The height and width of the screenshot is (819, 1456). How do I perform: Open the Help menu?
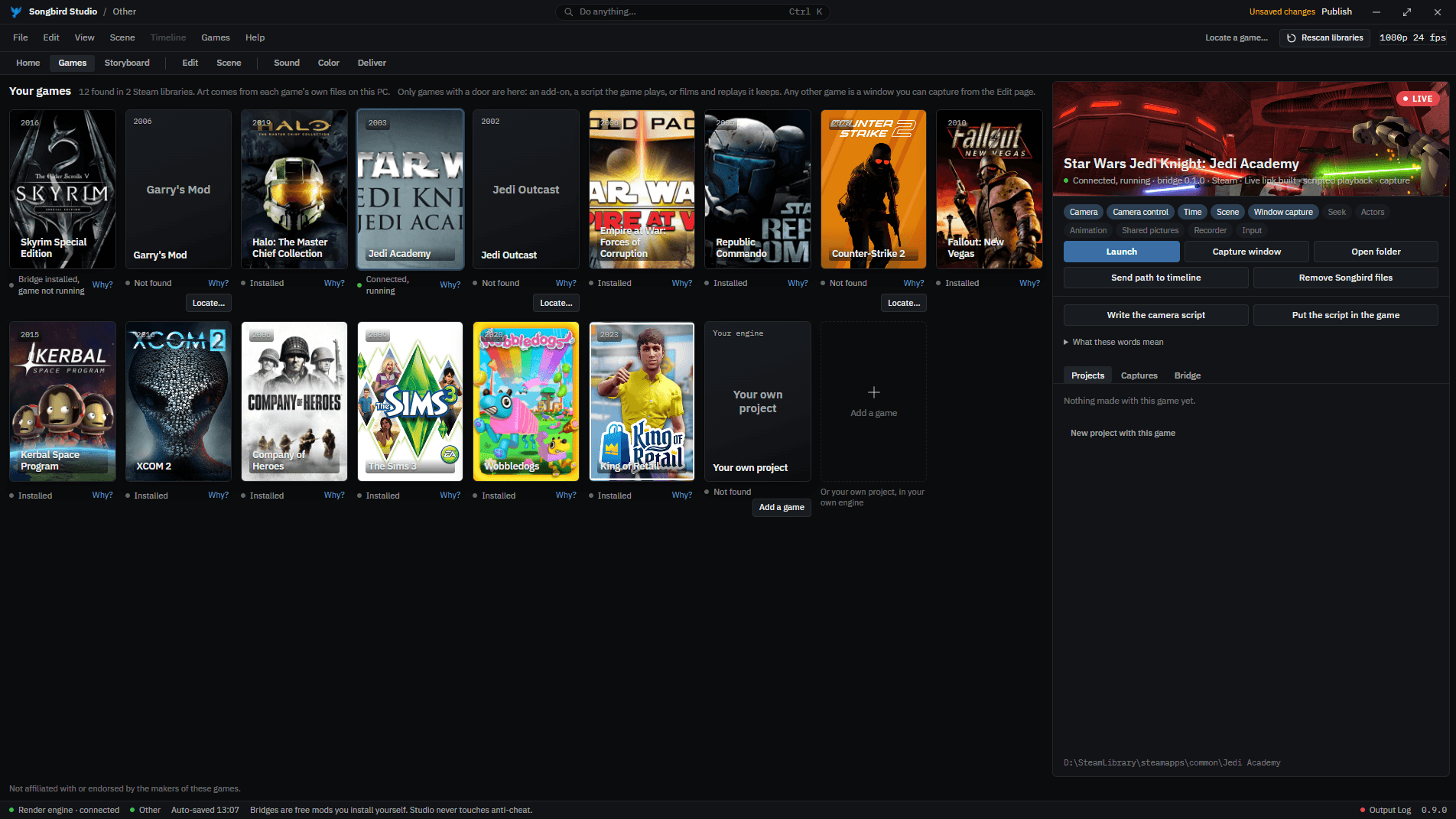click(255, 37)
